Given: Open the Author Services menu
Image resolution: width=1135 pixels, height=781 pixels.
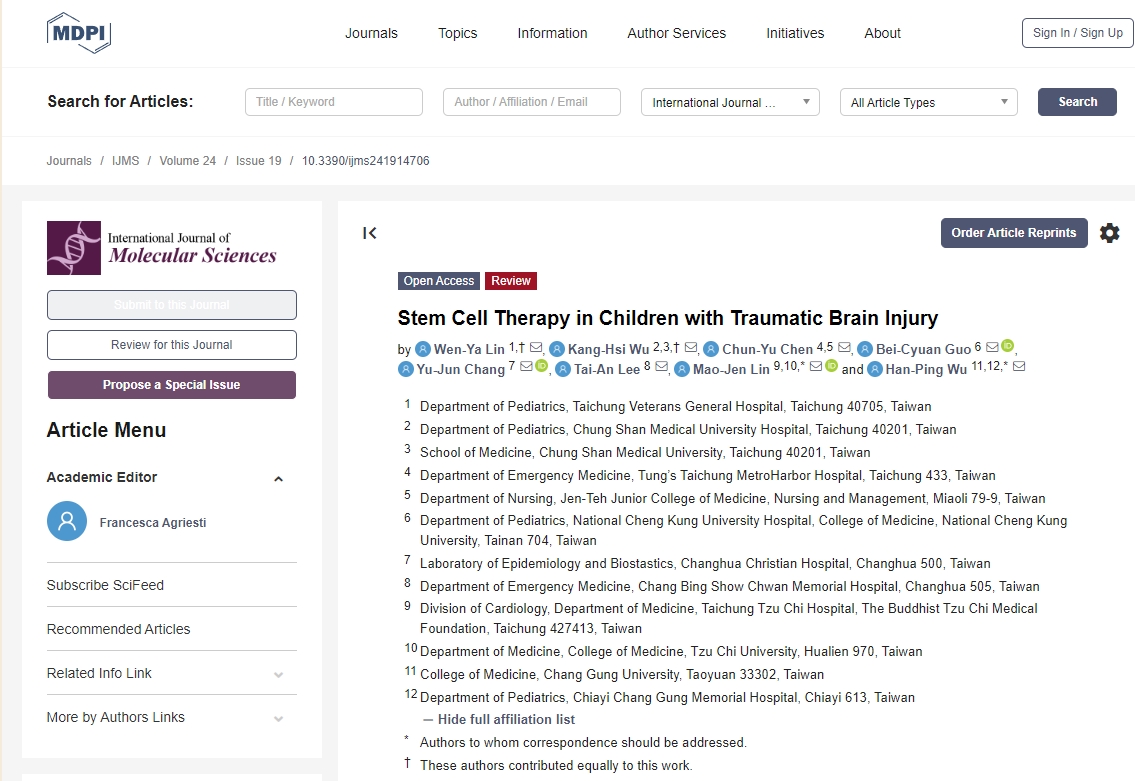Looking at the screenshot, I should click(x=676, y=33).
